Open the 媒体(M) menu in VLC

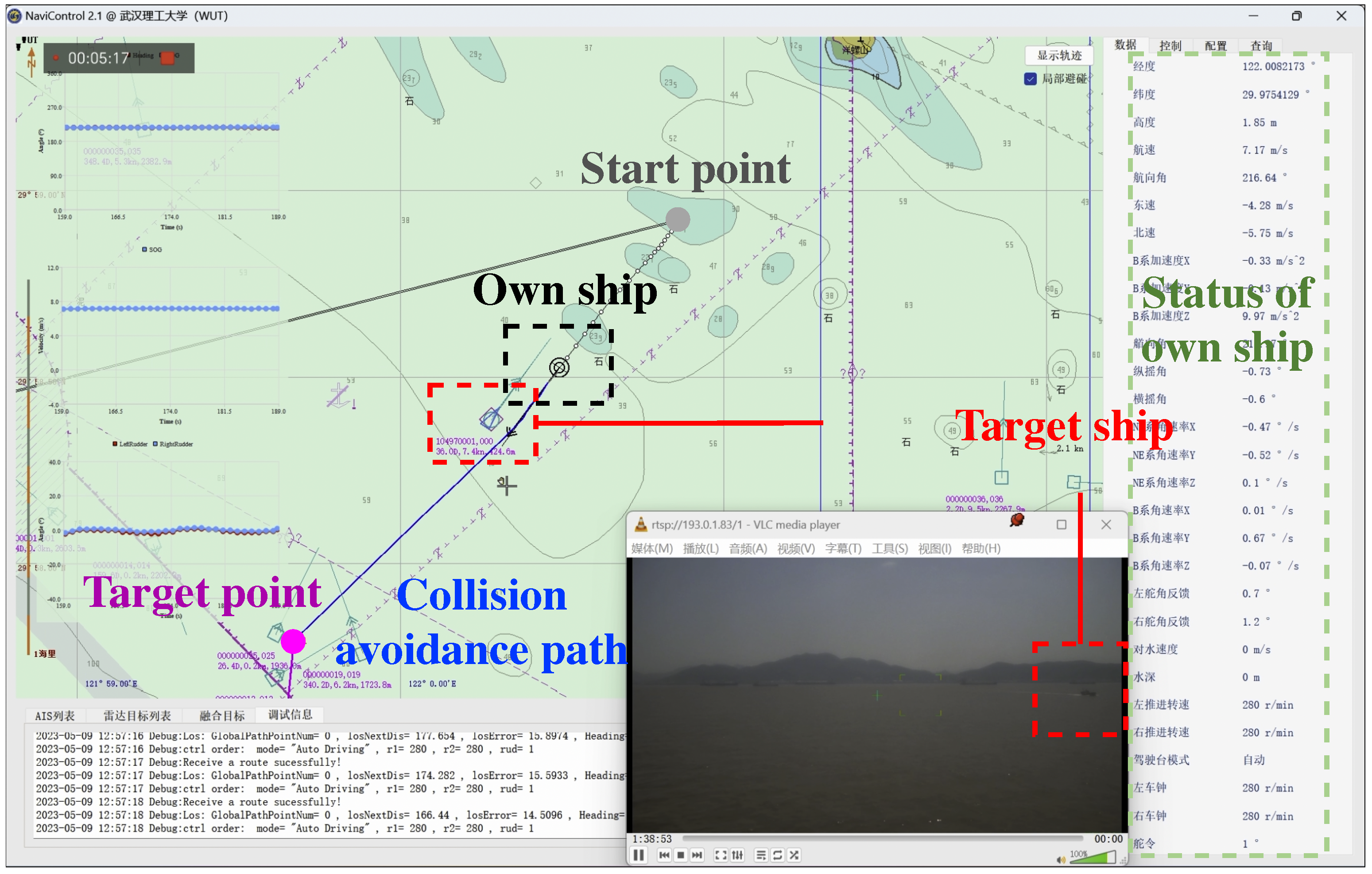(x=652, y=549)
